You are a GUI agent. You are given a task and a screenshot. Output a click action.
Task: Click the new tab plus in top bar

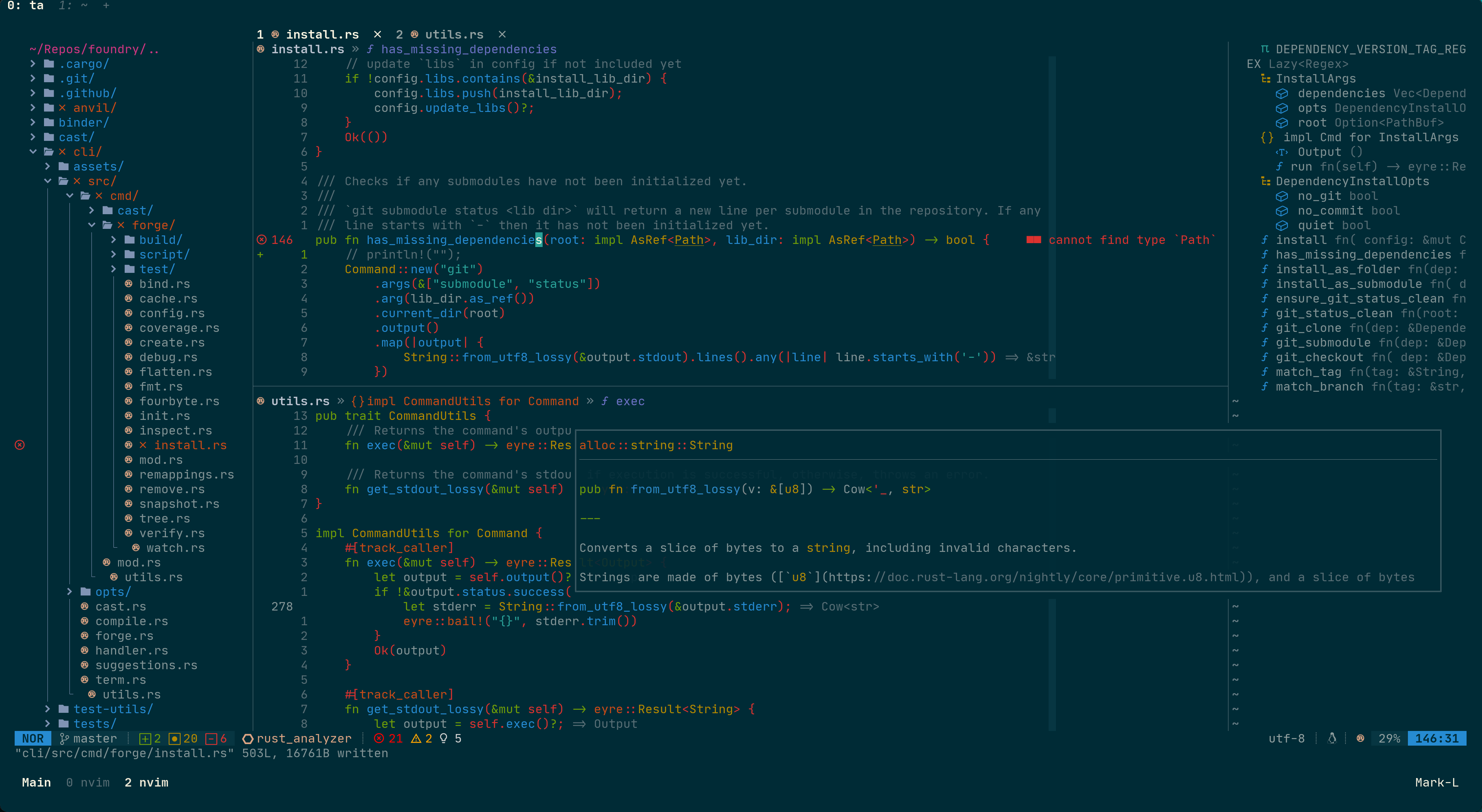[106, 6]
